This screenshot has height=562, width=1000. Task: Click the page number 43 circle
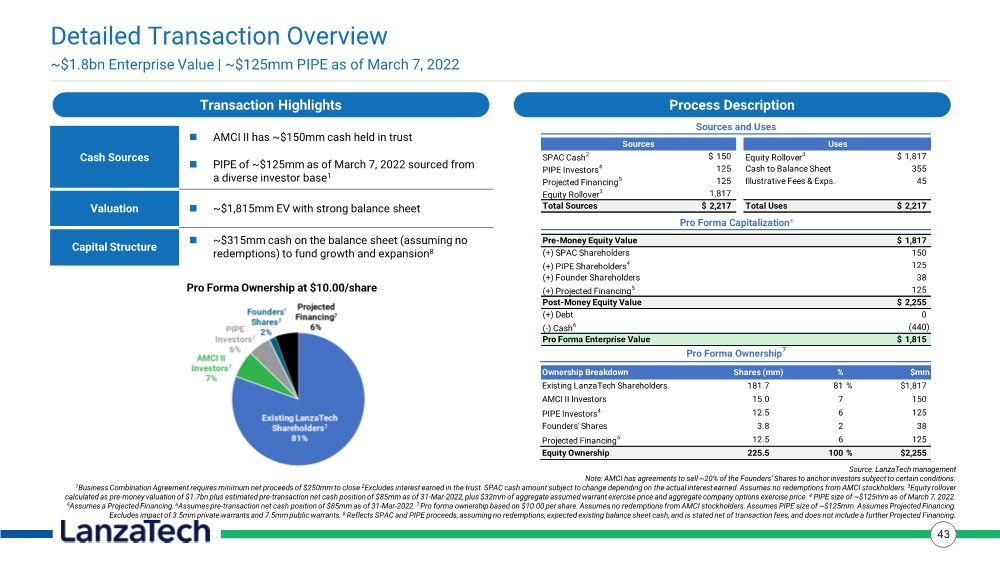click(943, 535)
